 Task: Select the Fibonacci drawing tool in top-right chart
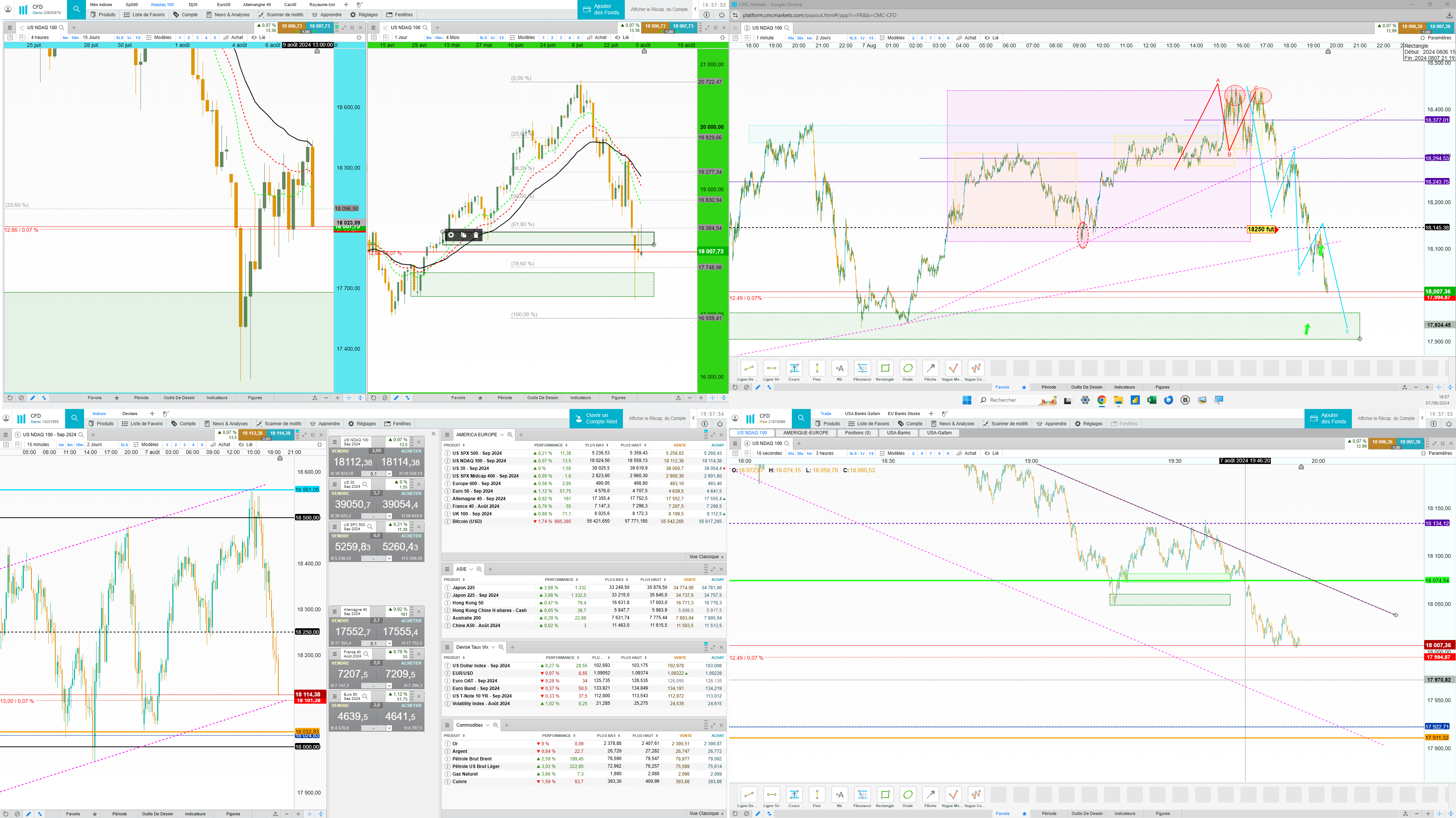coord(862,368)
